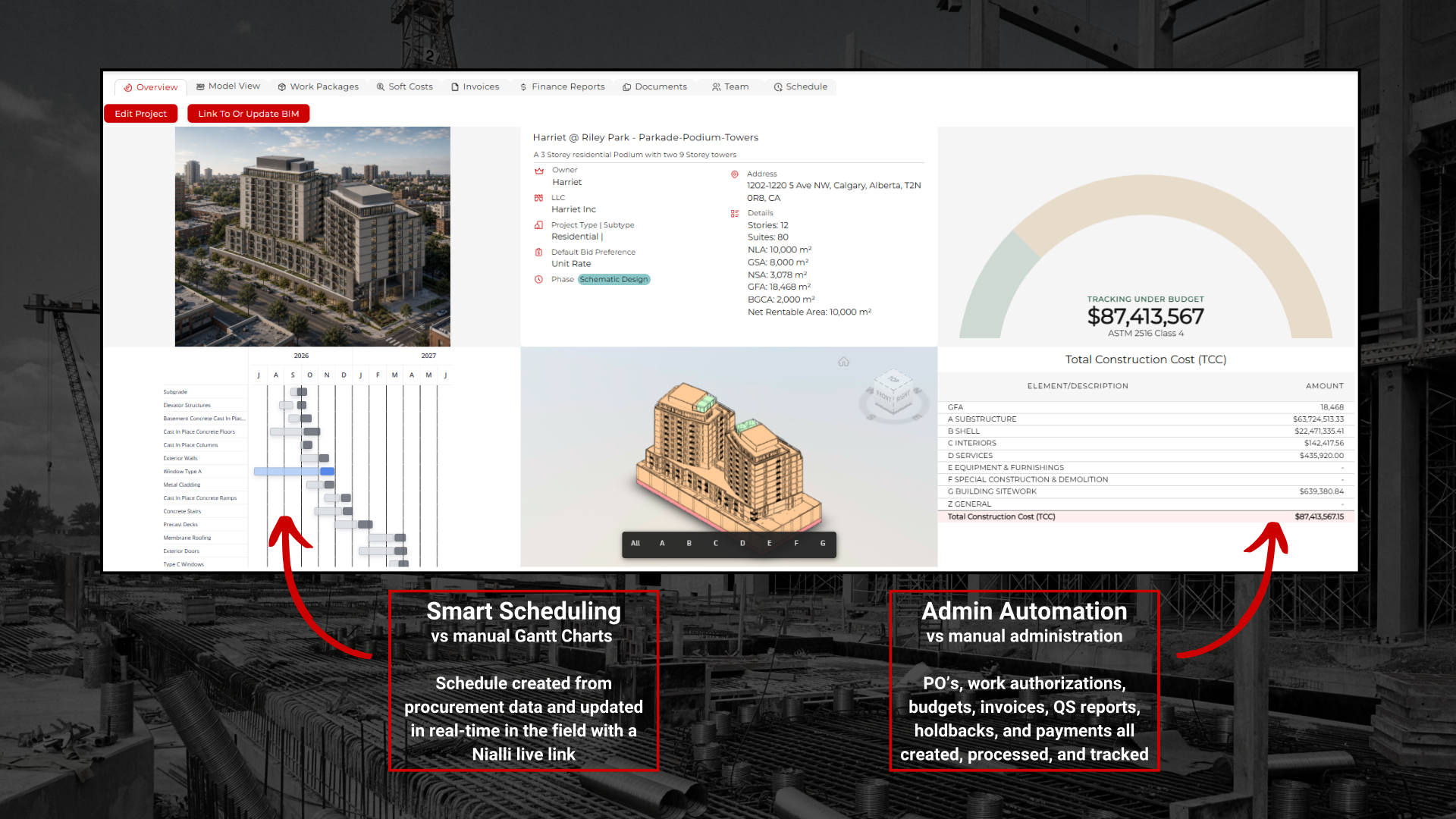Click the Membrane Roofing Gantt bar
Image resolution: width=1456 pixels, height=819 pixels.
click(x=387, y=538)
